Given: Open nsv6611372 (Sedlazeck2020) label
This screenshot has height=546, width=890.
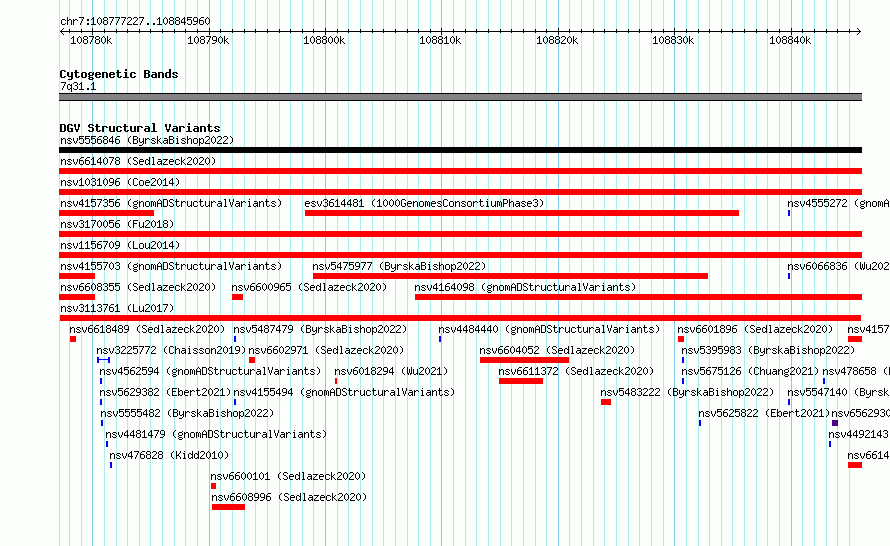Looking at the screenshot, I should (576, 371).
